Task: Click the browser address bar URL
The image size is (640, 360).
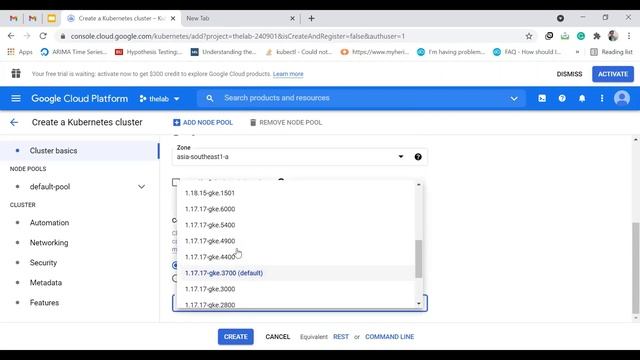Action: (238, 36)
